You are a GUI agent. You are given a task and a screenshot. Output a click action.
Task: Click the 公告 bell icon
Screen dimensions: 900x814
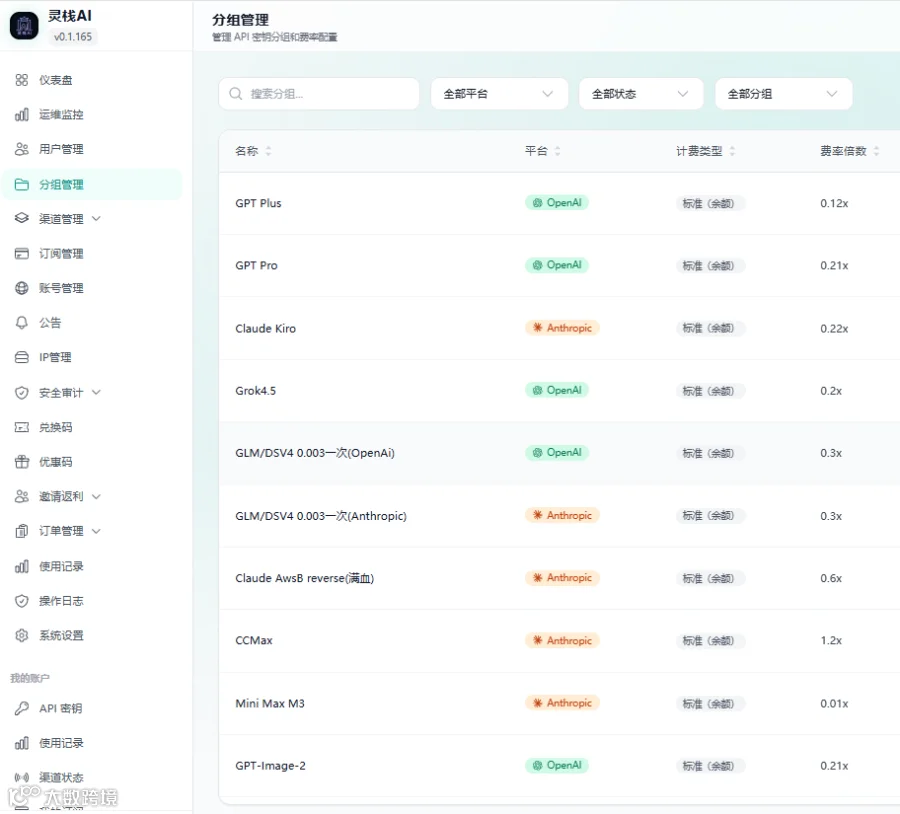22,323
